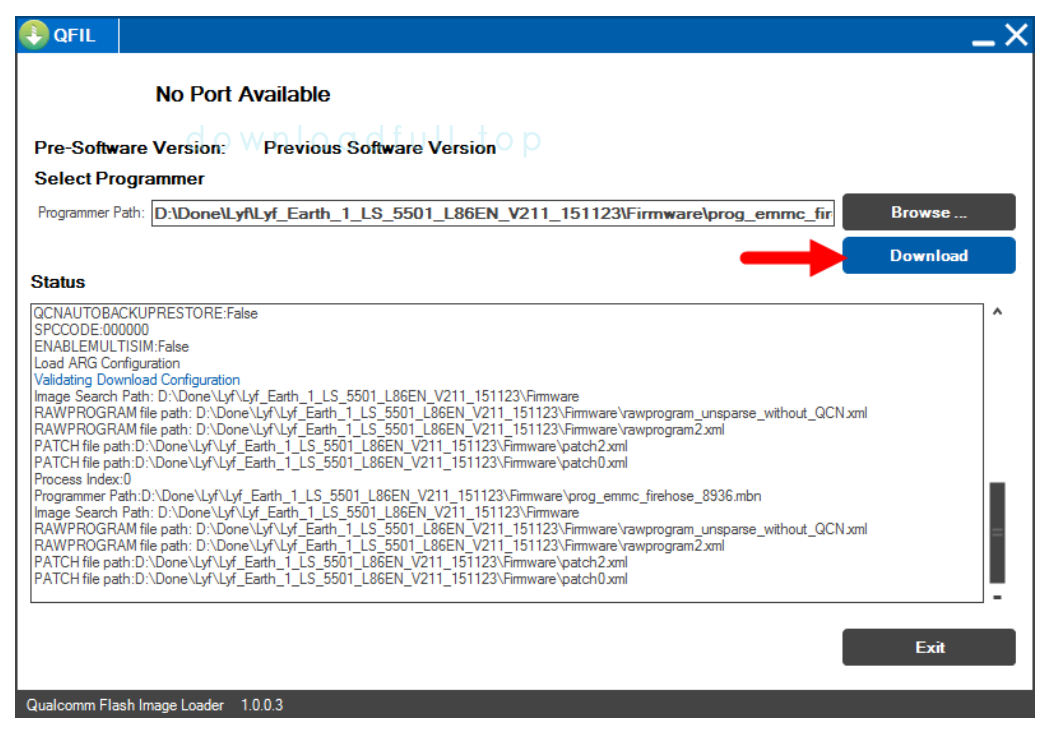The image size is (1052, 736).
Task: Click the 'Status' heading
Action: (58, 282)
